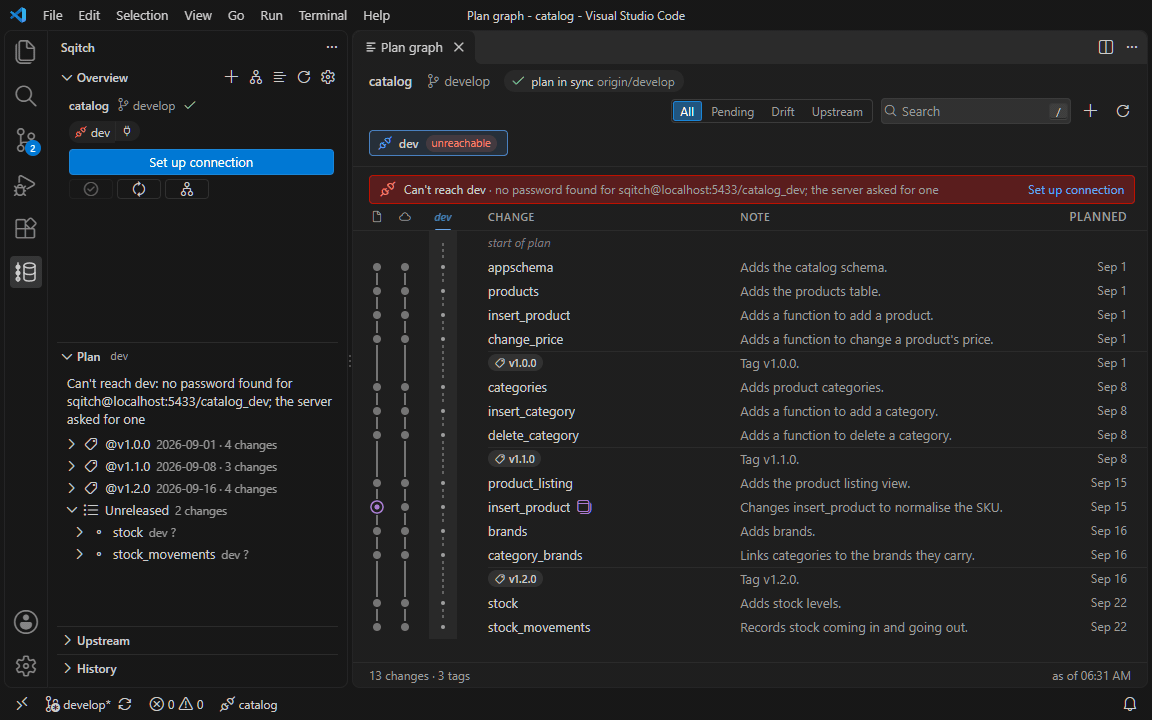Open the Help menu
Image resolution: width=1152 pixels, height=720 pixels.
click(376, 15)
